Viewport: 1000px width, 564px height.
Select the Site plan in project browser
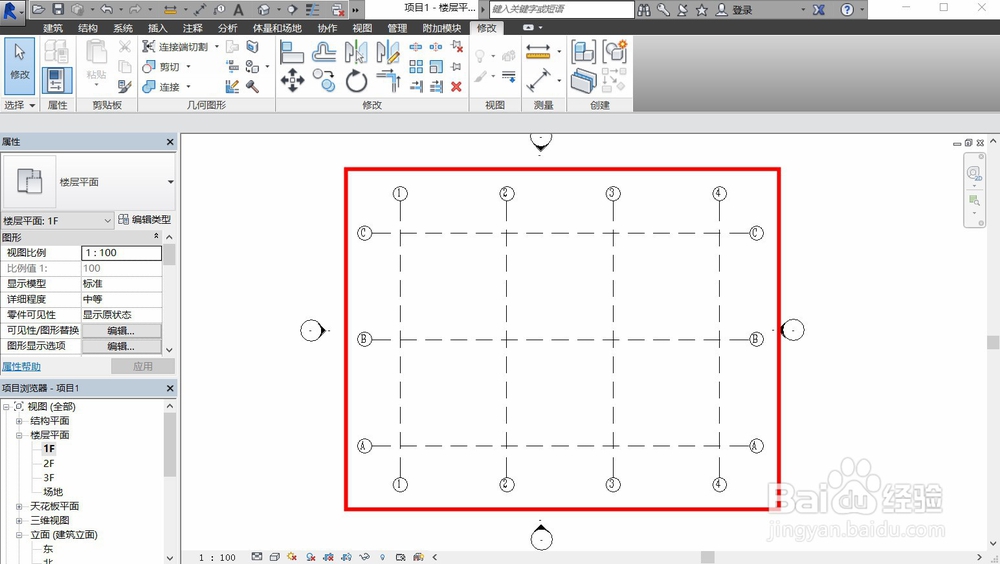pos(53,492)
